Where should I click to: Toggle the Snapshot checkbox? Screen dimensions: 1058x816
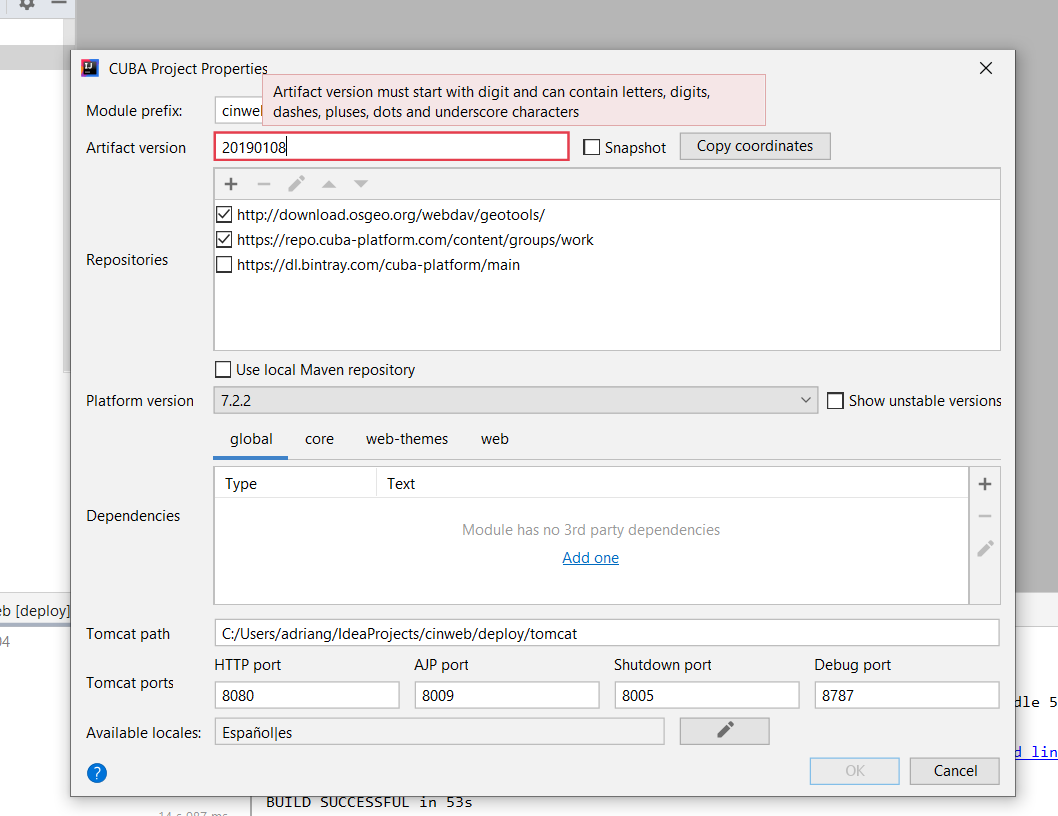pos(591,147)
